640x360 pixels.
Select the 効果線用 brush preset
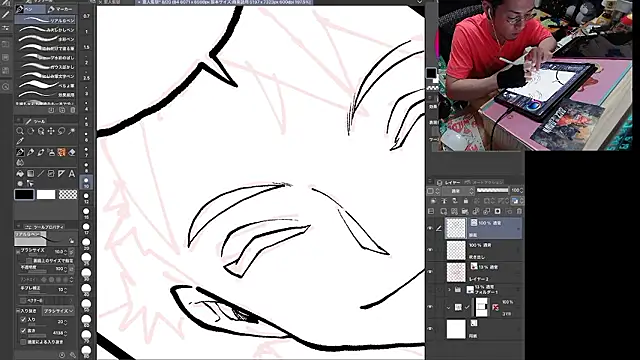tap(45, 95)
